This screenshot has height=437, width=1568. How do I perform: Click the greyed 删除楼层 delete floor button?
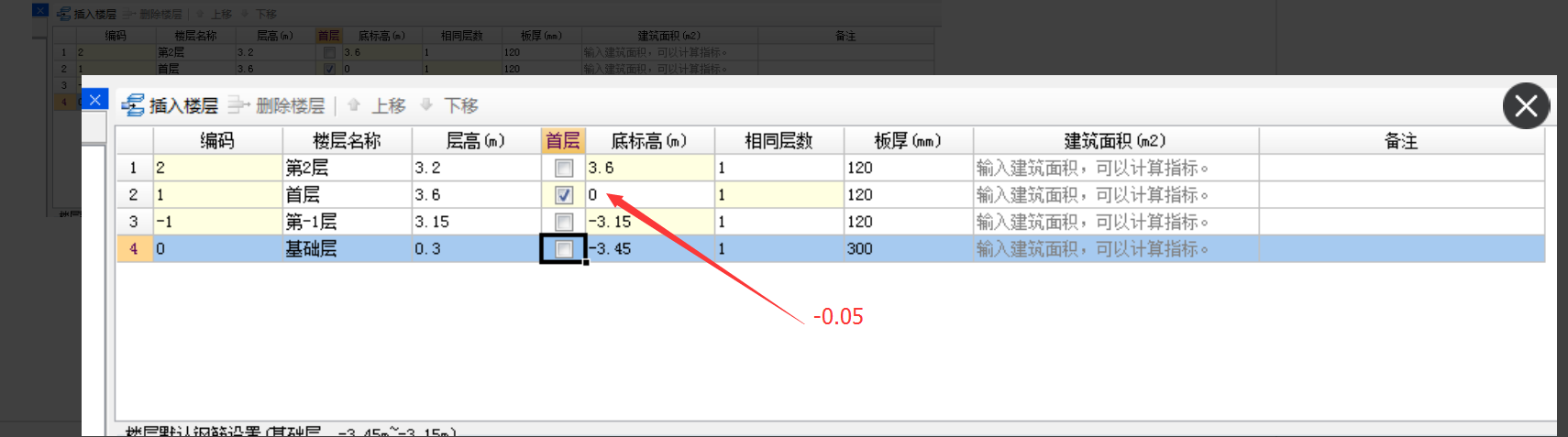276,105
